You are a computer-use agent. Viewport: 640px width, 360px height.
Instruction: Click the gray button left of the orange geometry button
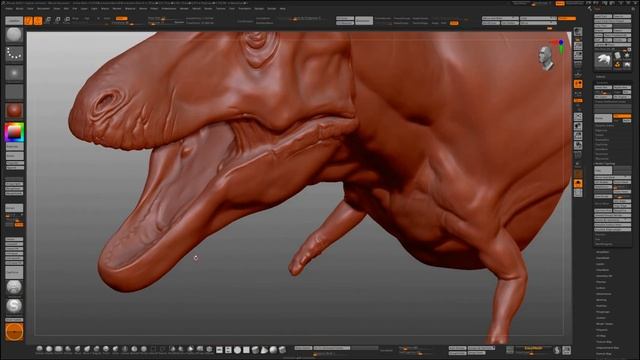tap(603, 118)
